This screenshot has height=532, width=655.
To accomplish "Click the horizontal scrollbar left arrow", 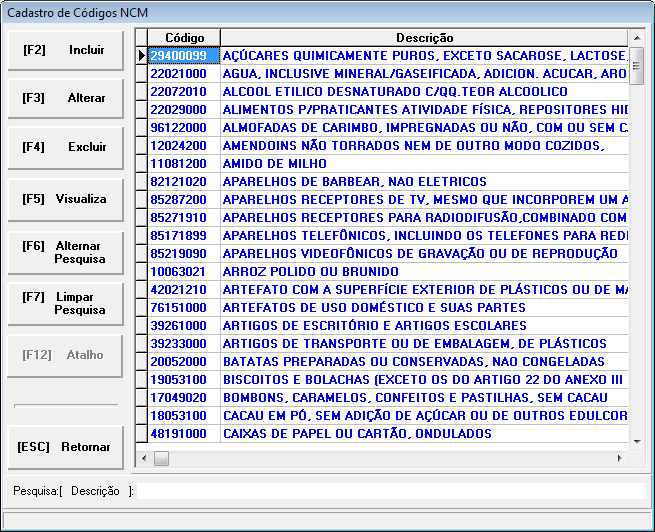I will (x=143, y=458).
